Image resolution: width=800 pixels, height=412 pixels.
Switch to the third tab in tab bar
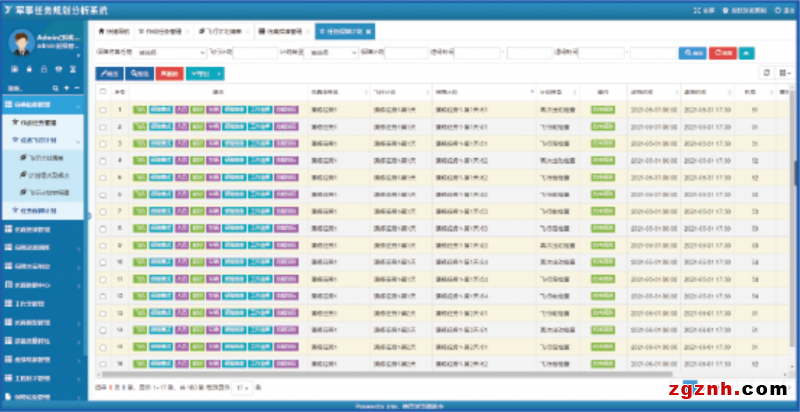pyautogui.click(x=219, y=31)
